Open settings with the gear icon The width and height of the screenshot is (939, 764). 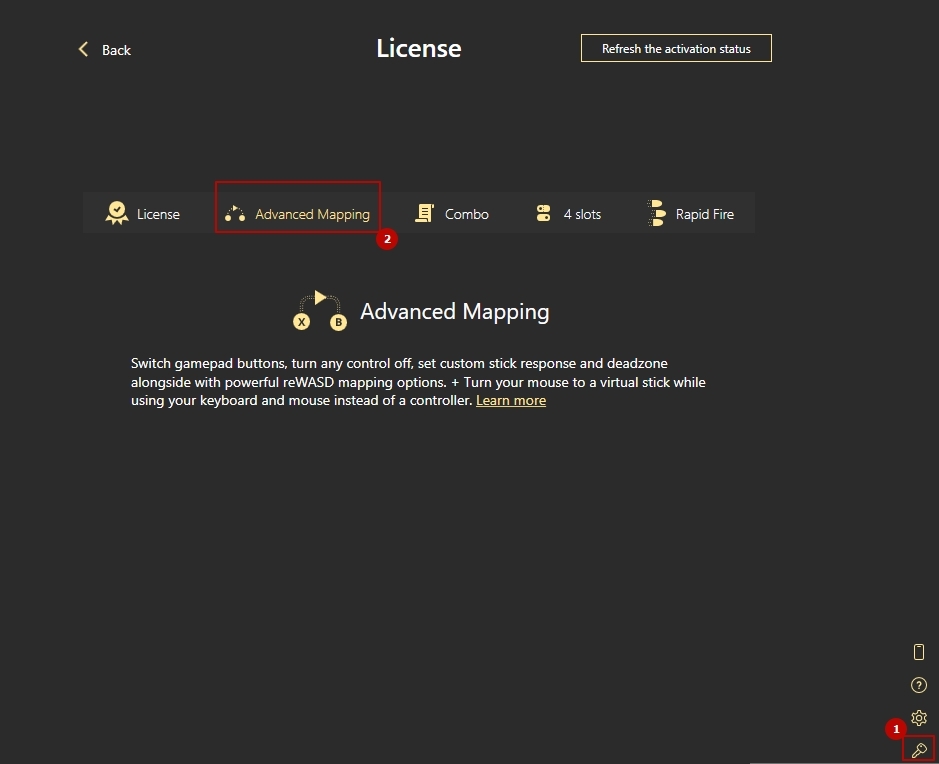[919, 718]
